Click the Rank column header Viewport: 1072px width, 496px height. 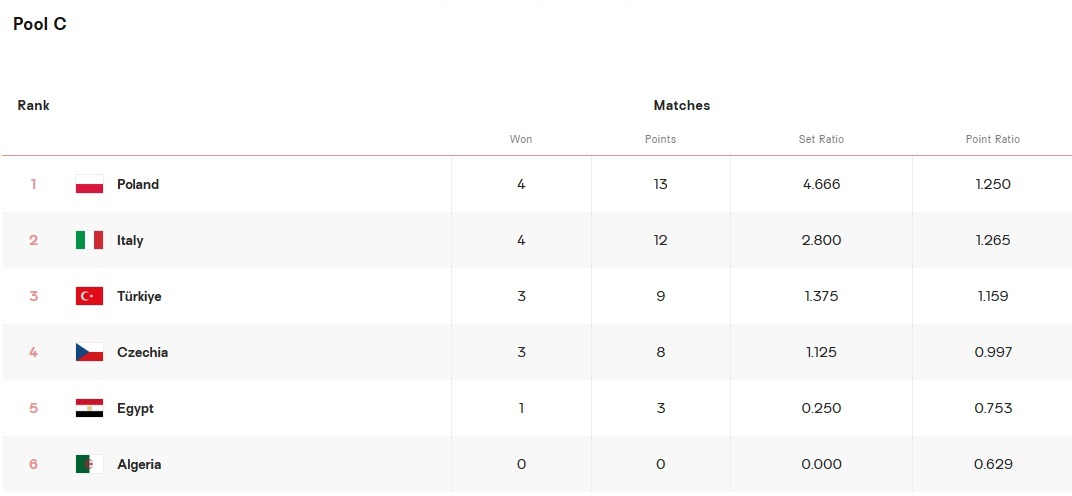34,105
